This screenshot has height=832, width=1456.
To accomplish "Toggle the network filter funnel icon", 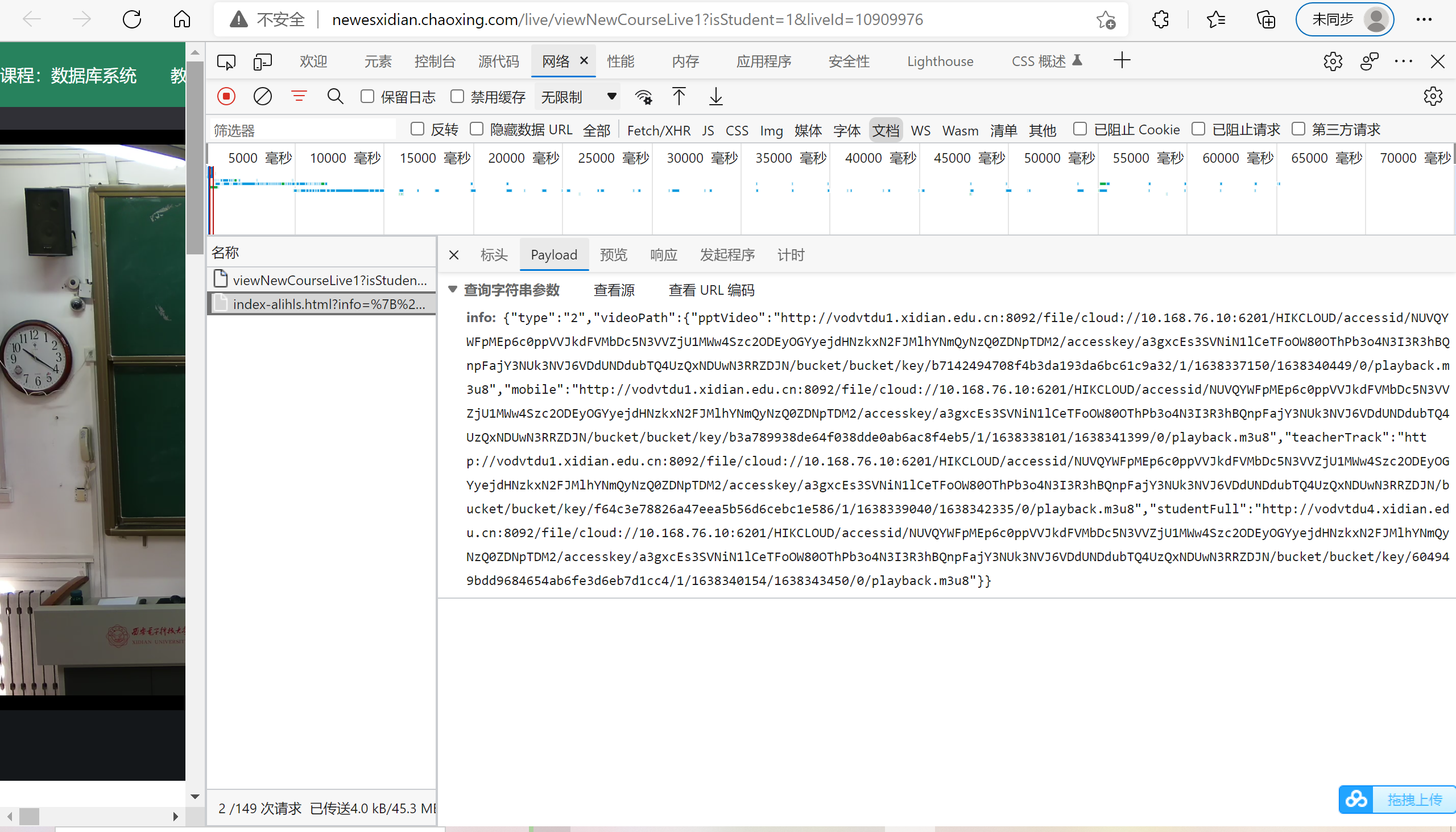I will click(x=299, y=97).
